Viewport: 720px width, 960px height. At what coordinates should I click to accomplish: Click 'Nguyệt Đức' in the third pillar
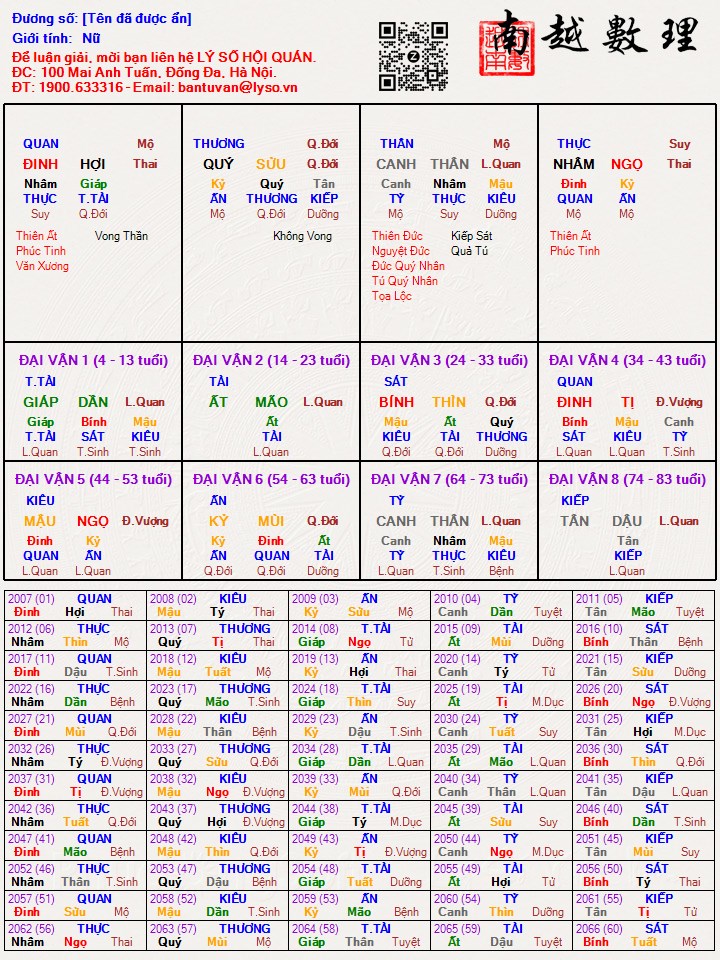pos(401,250)
